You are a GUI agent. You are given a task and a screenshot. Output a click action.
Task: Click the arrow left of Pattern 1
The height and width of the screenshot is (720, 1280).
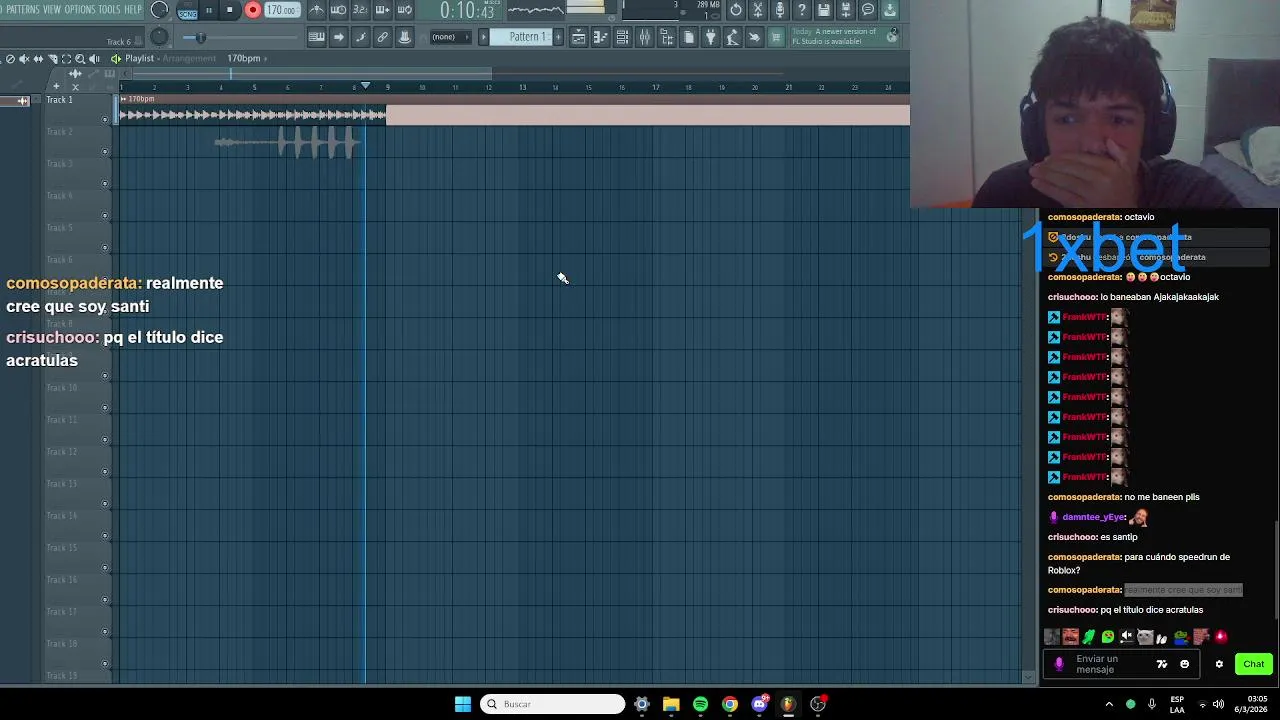484,37
